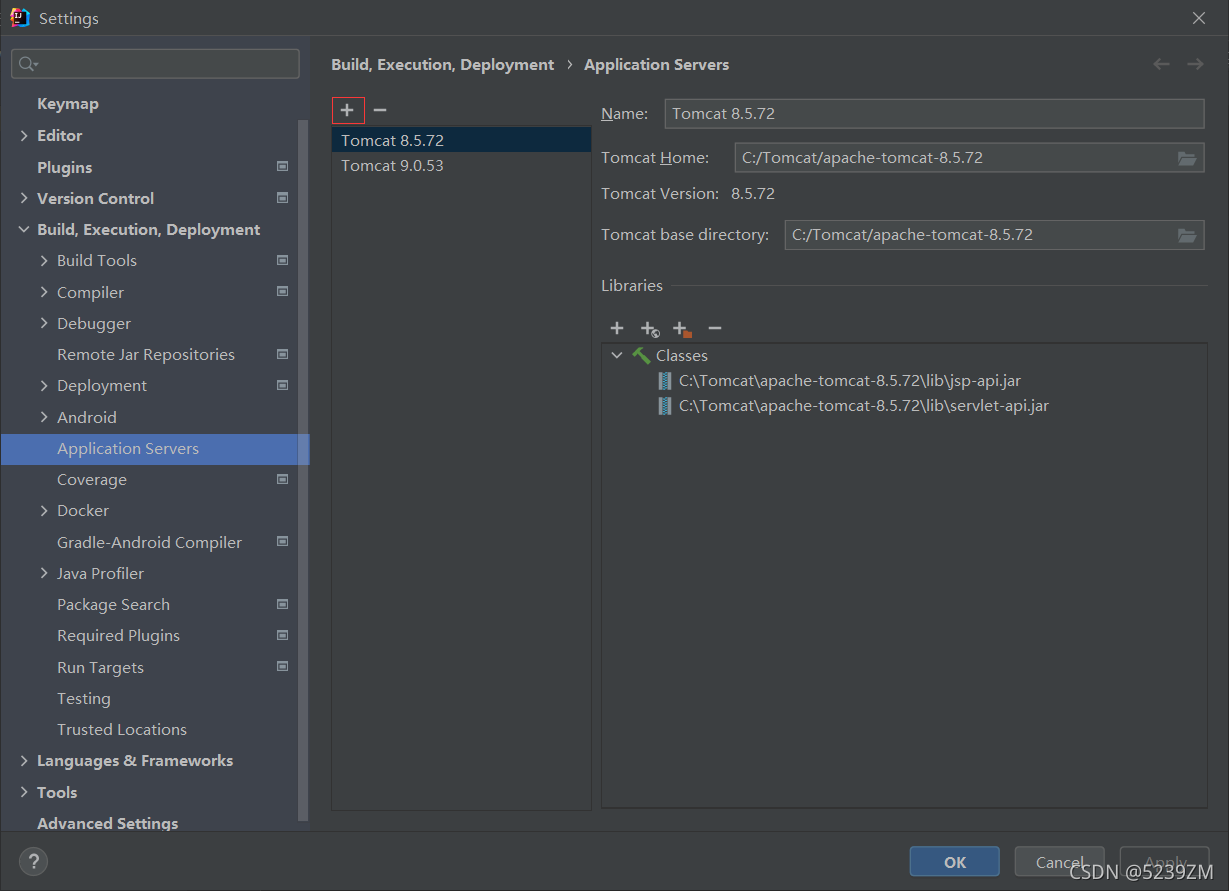This screenshot has height=891, width=1229.
Task: Click the OK button
Action: [955, 862]
